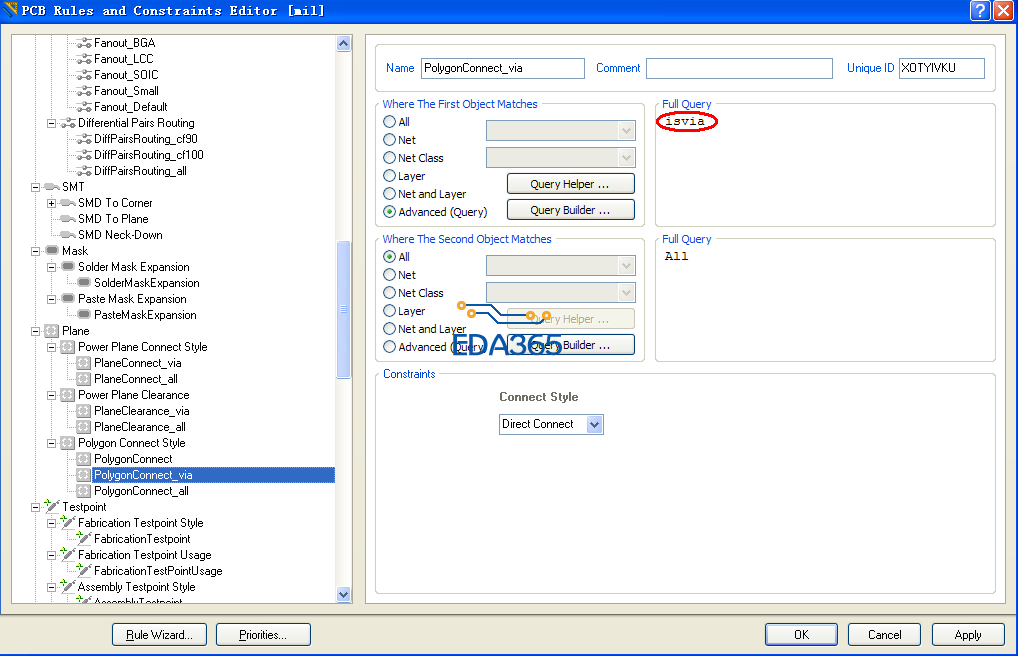Image resolution: width=1018 pixels, height=656 pixels.
Task: Click the Fanout_Small rule icon
Action: 84,92
